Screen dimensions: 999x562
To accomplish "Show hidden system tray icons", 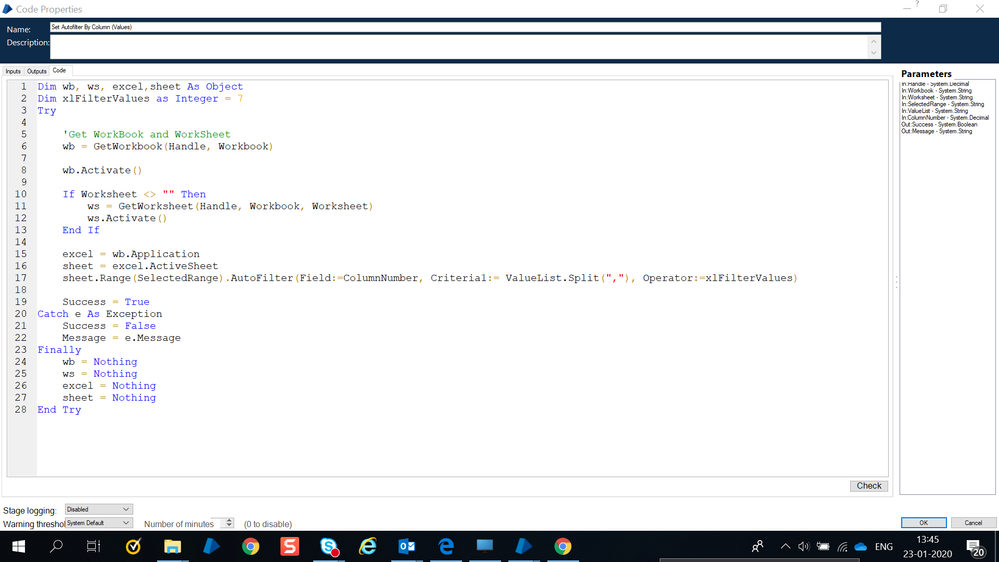I will point(786,546).
